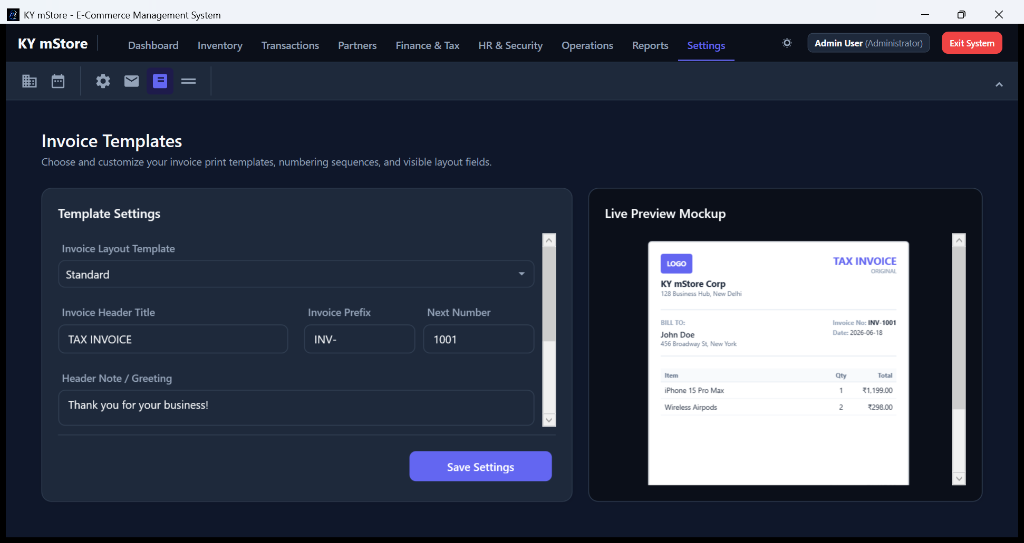Screen dimensions: 1024x543
Task: Click the Exit System button
Action: point(972,43)
